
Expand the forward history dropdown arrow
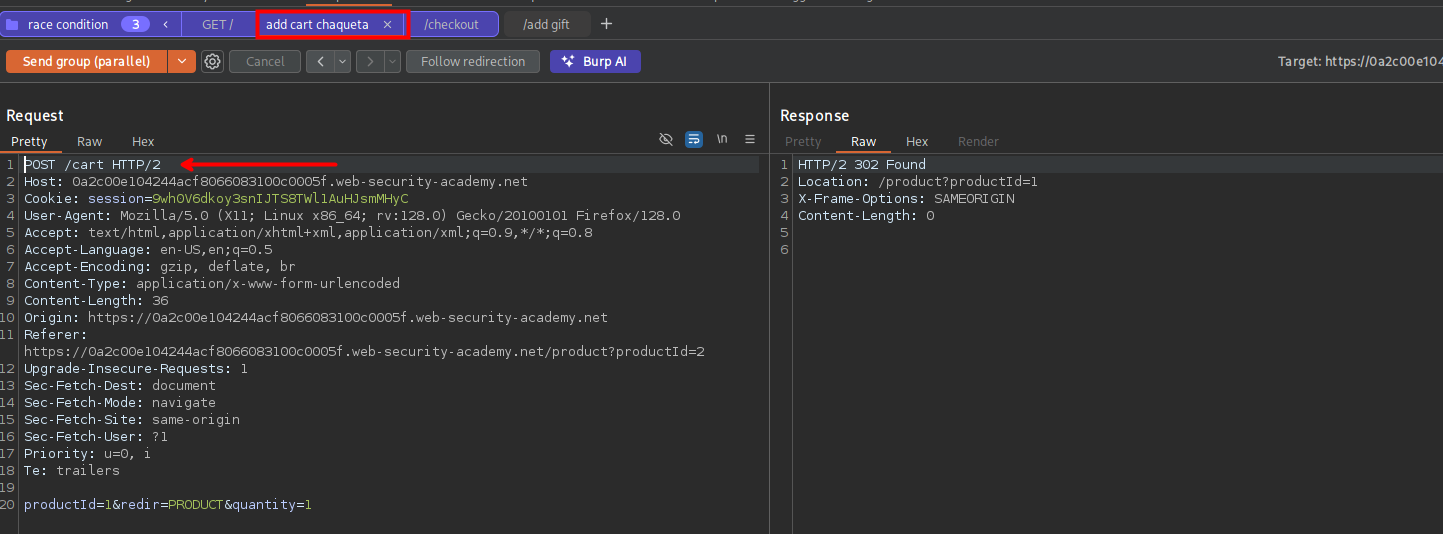click(392, 62)
